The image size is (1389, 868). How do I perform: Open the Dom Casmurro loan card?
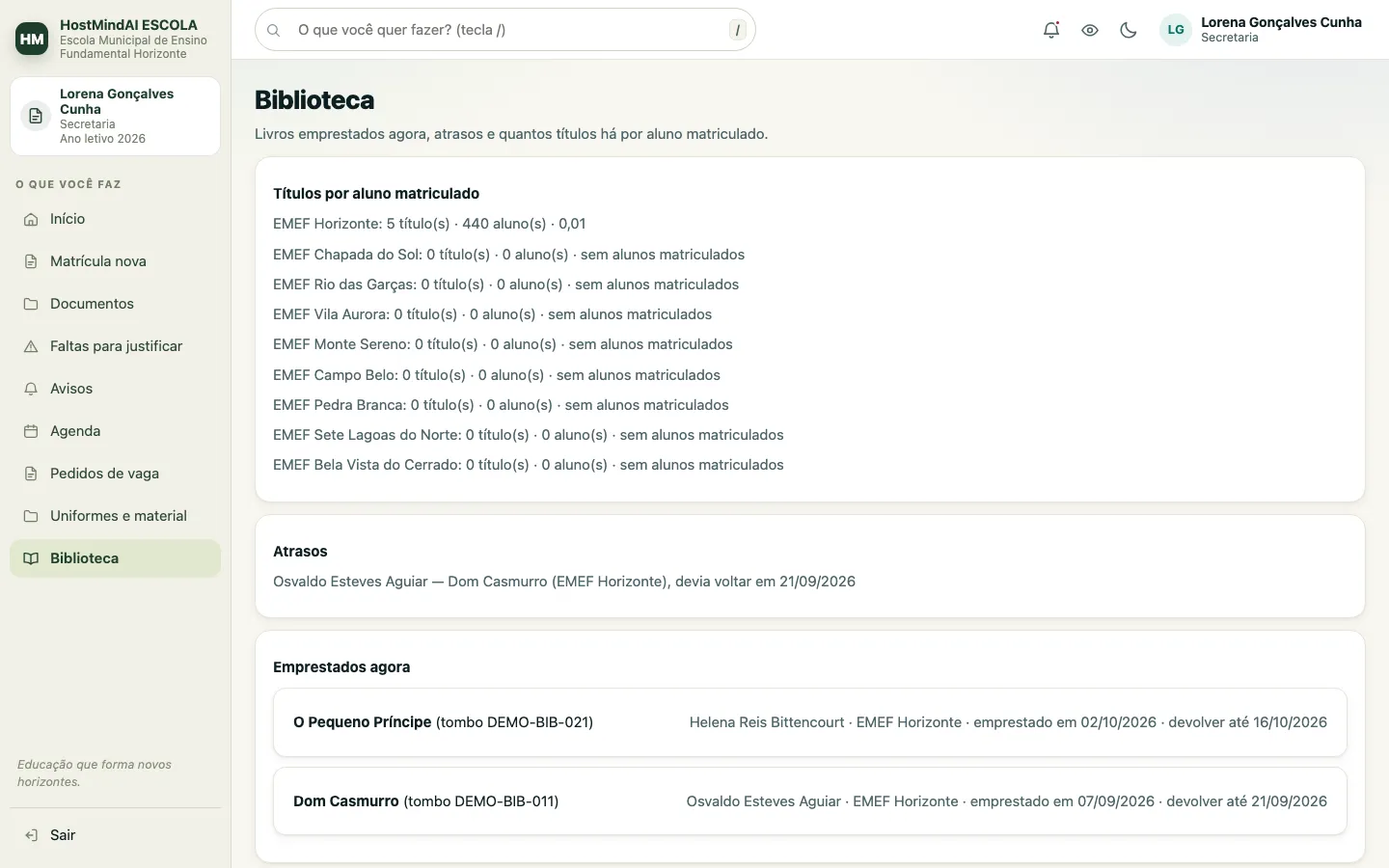810,801
